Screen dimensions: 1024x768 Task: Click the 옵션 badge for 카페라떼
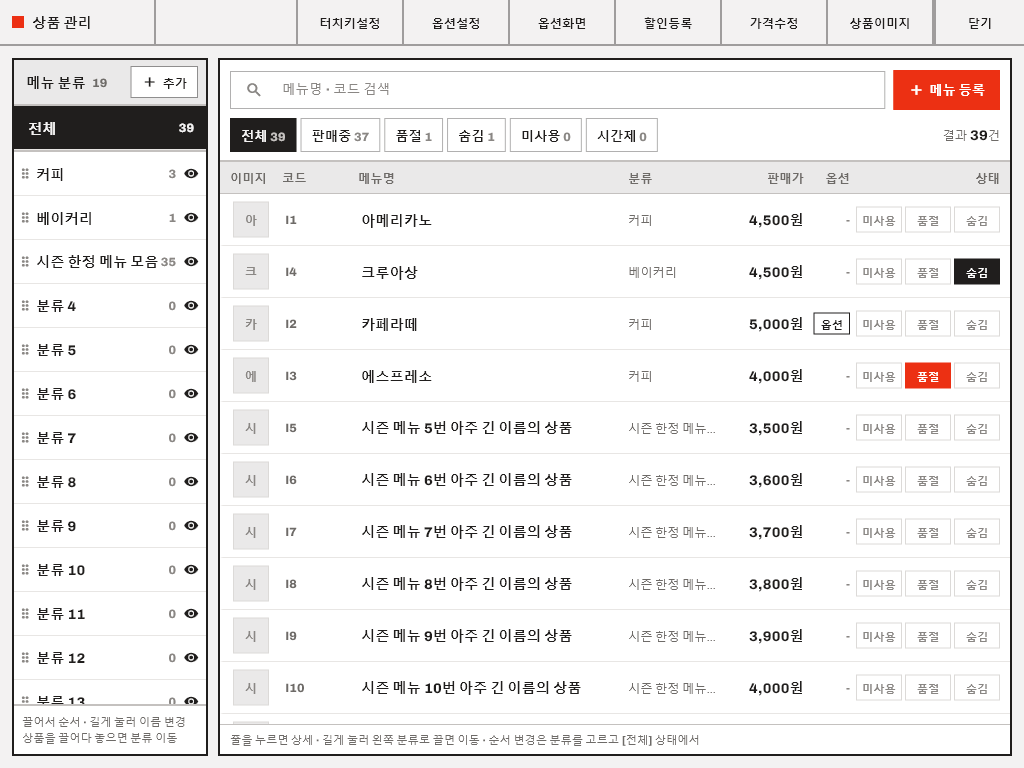point(831,324)
